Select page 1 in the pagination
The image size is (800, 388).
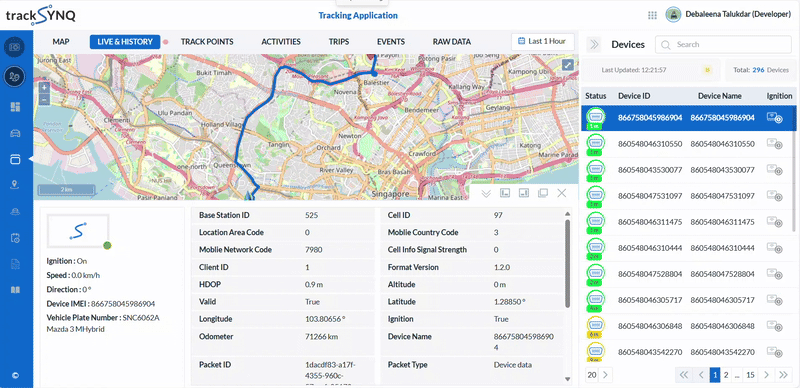715,375
